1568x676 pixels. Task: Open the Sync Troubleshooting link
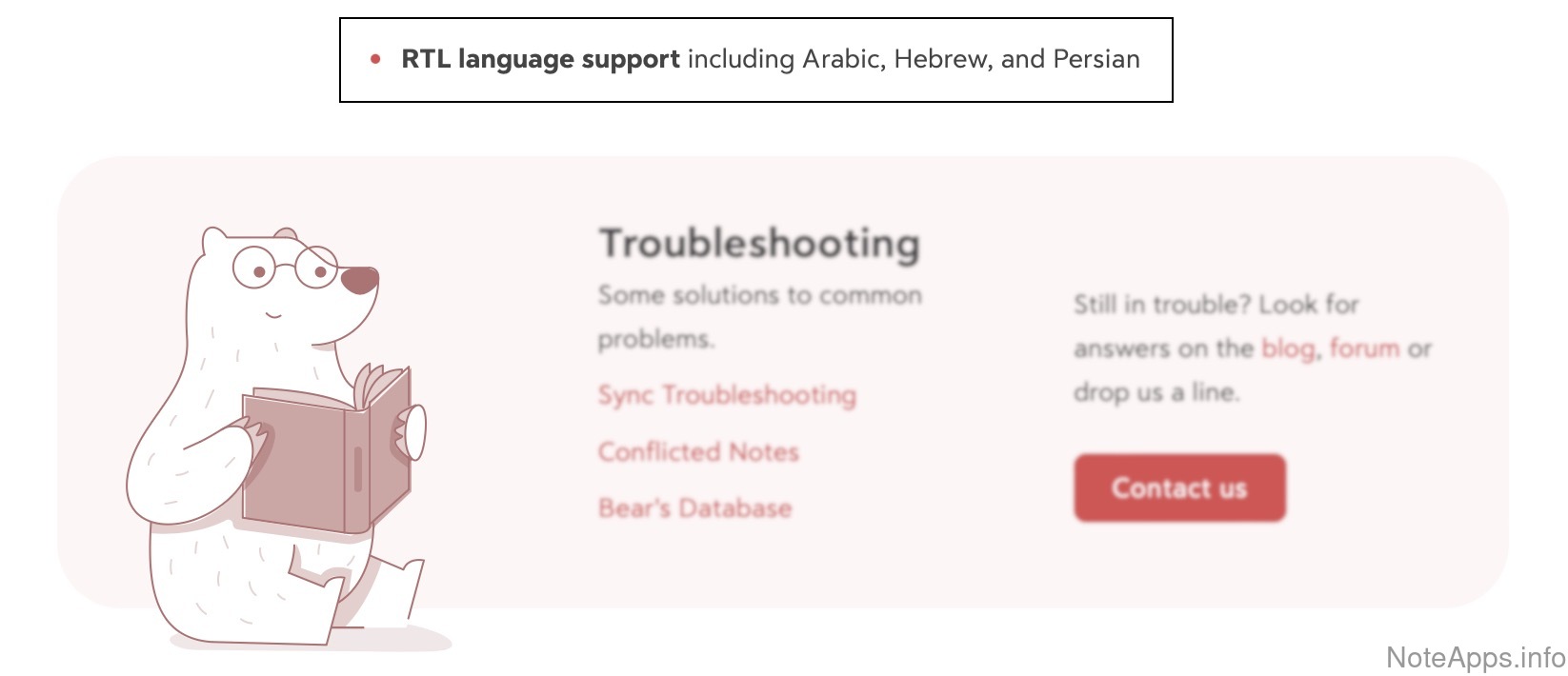tap(727, 395)
